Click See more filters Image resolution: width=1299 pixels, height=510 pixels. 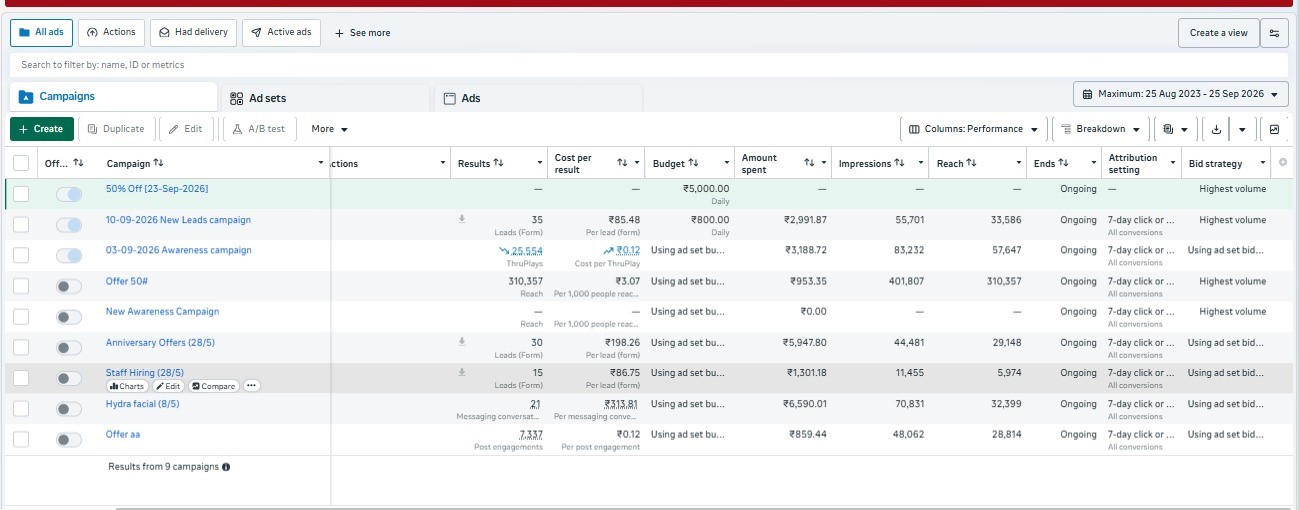pyautogui.click(x=362, y=33)
